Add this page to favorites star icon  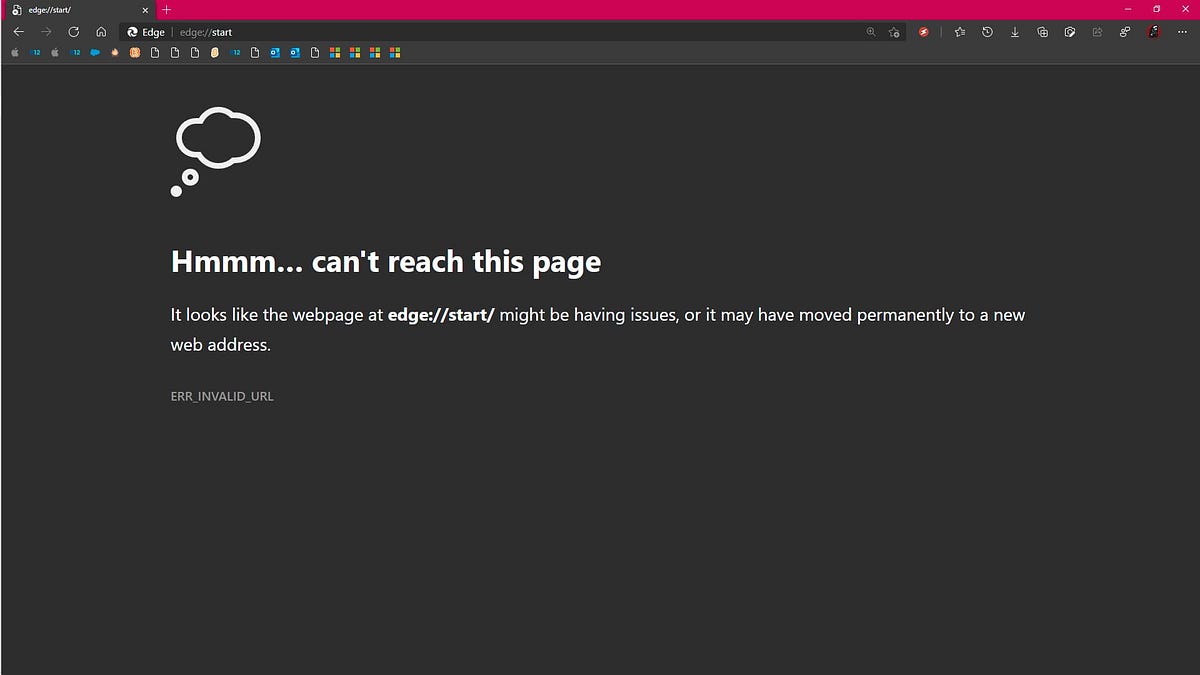coord(894,32)
